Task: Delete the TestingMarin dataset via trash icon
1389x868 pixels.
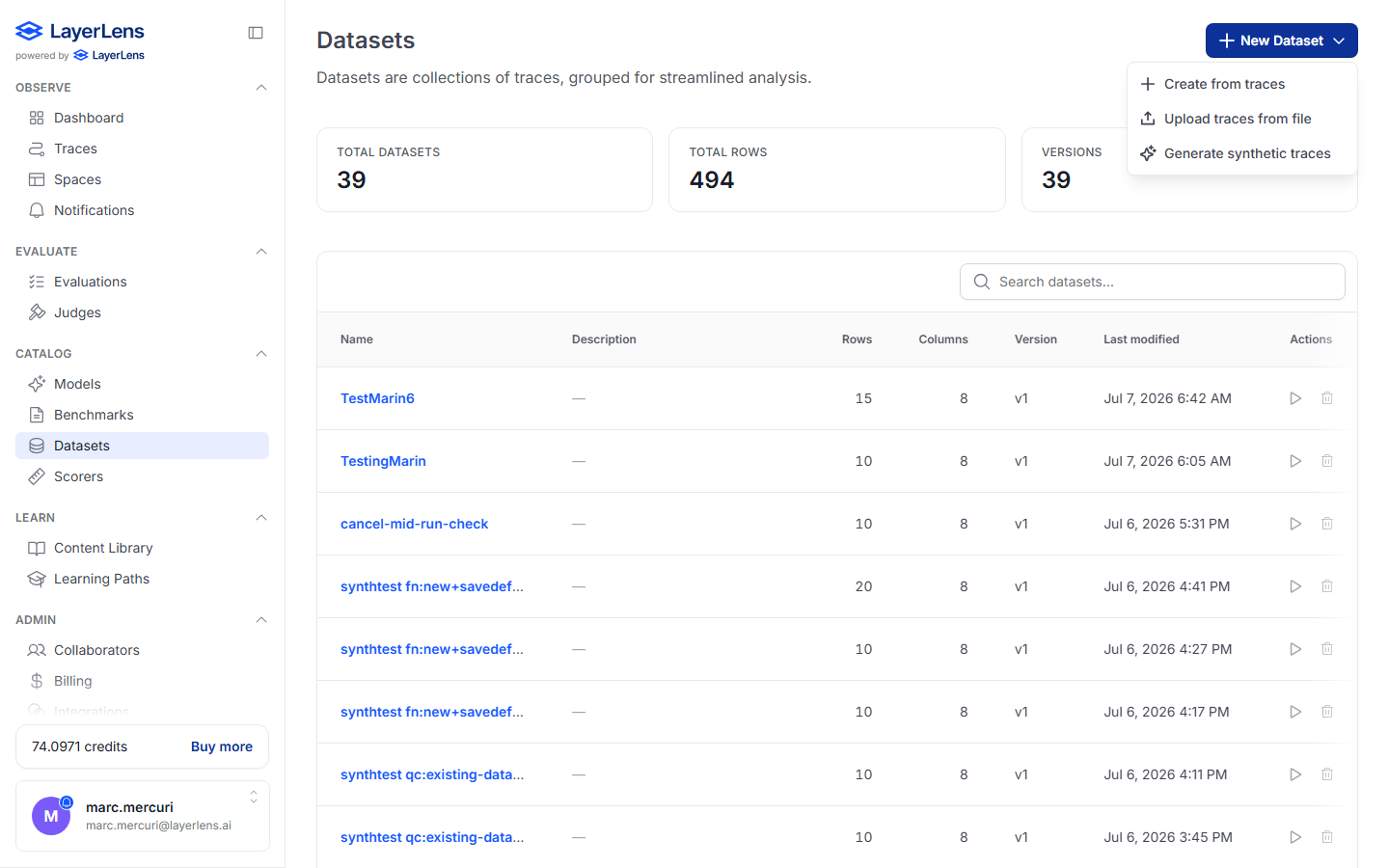Action: [1327, 461]
